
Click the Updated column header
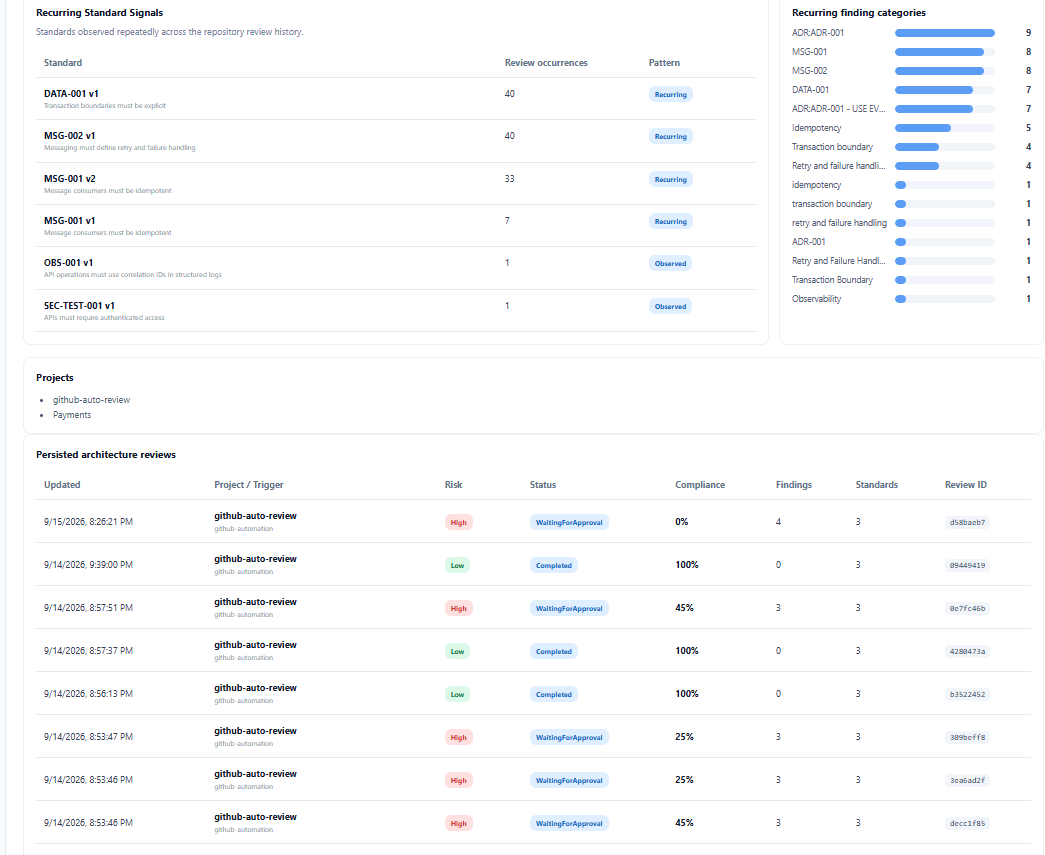click(62, 485)
